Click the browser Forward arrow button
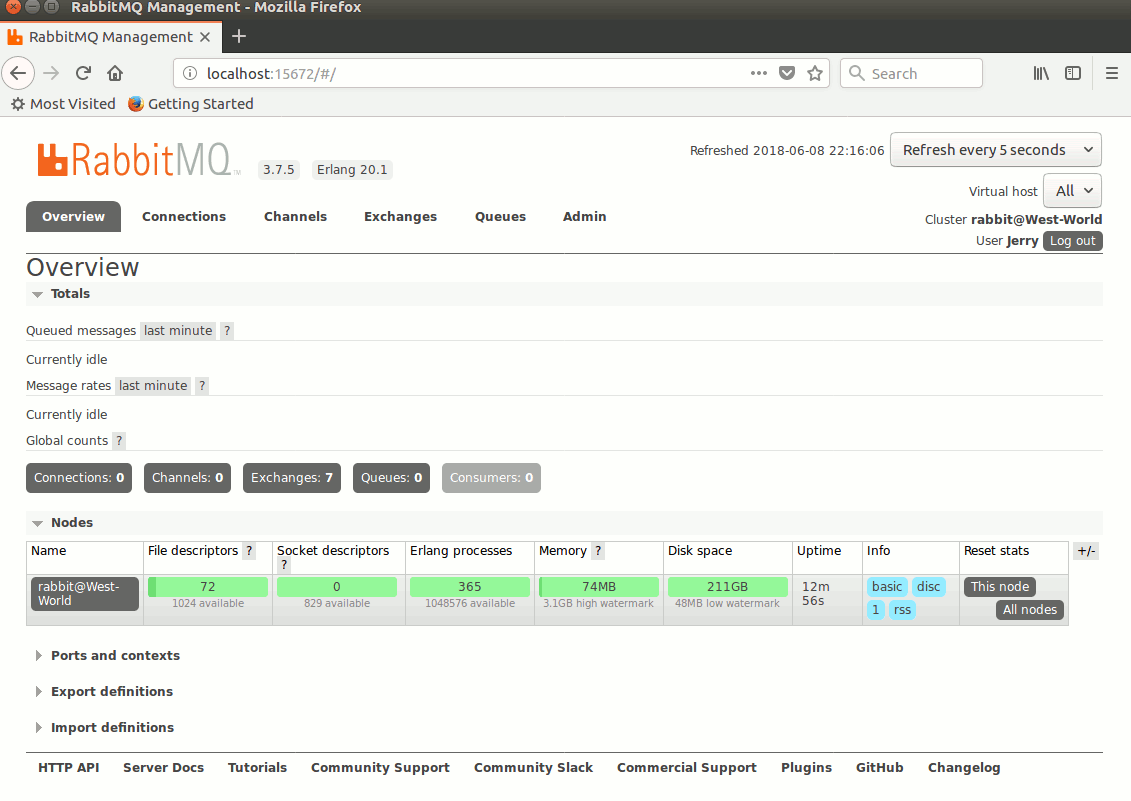The image size is (1131, 801). tap(51, 73)
